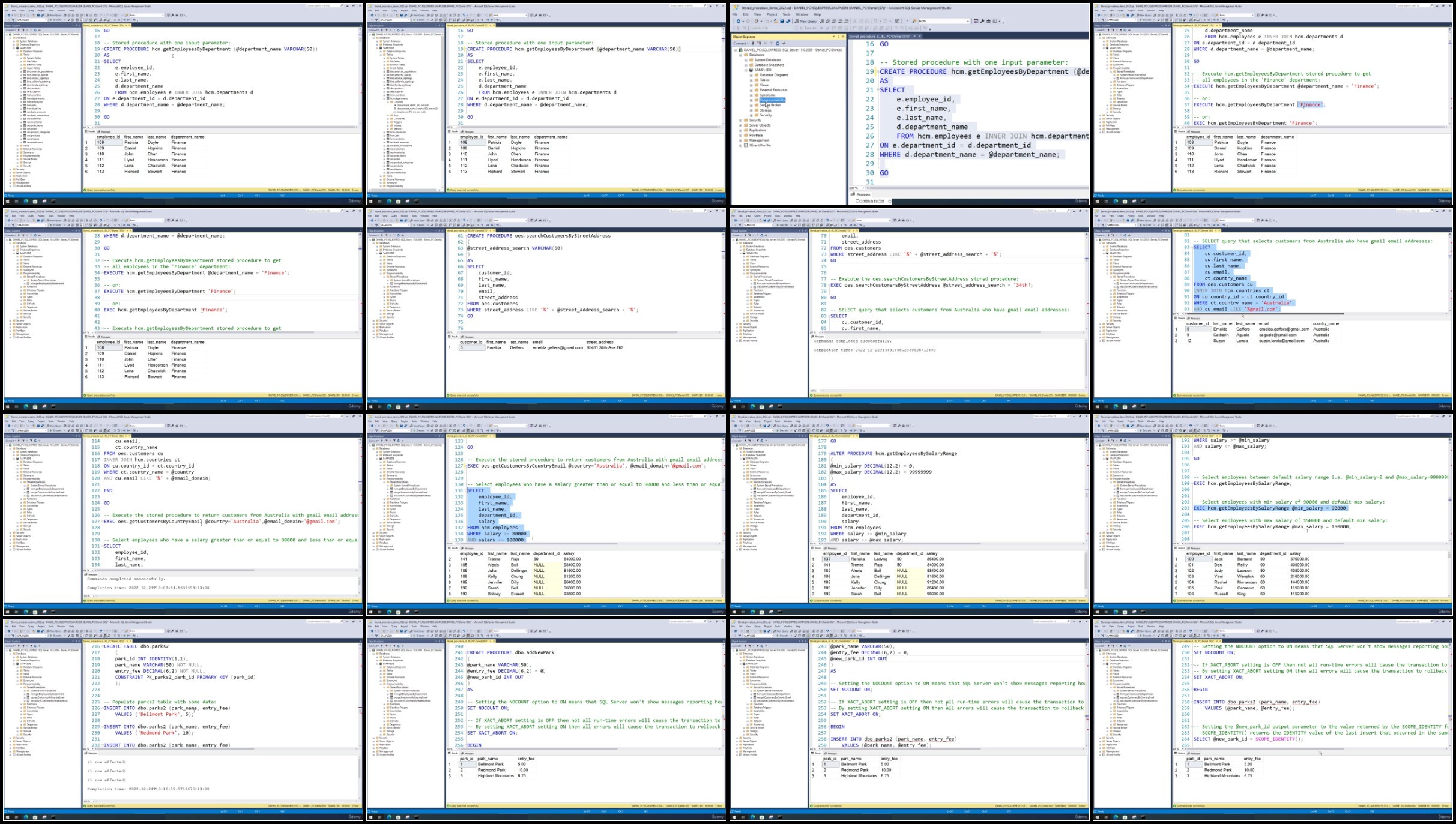Click Save All icon in enlarged SSMS toolbar

[788, 21]
